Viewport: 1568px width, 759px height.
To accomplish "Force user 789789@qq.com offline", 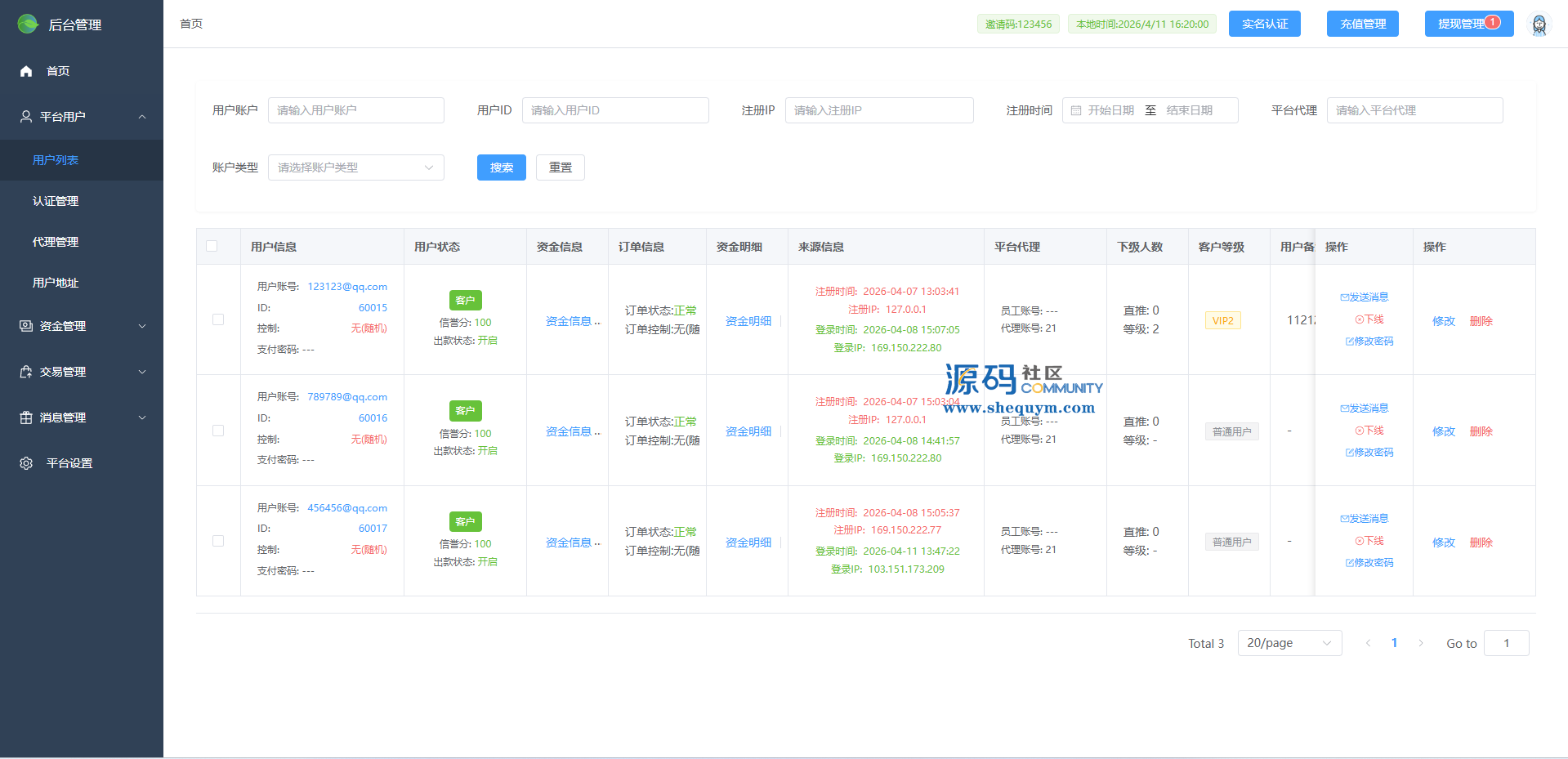I will coord(1369,431).
